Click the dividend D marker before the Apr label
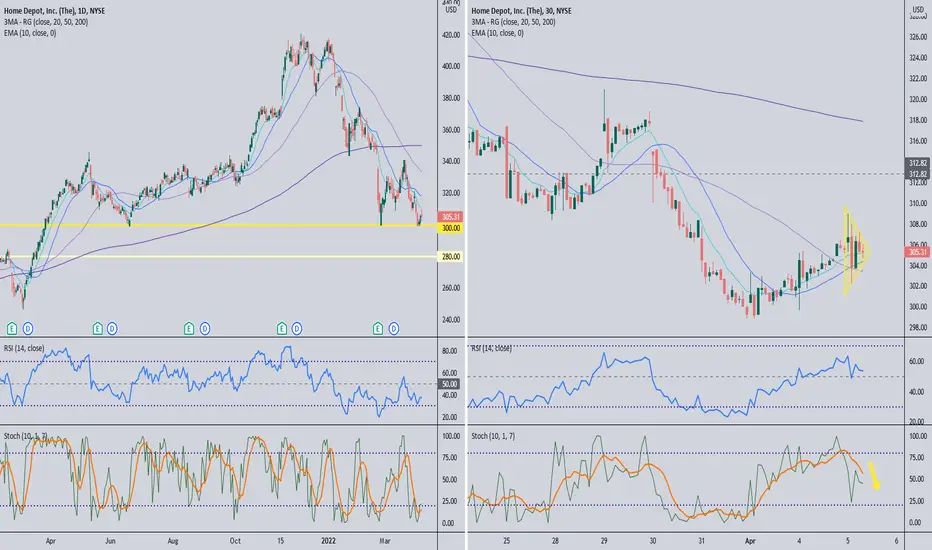The height and width of the screenshot is (550, 932). click(x=28, y=328)
